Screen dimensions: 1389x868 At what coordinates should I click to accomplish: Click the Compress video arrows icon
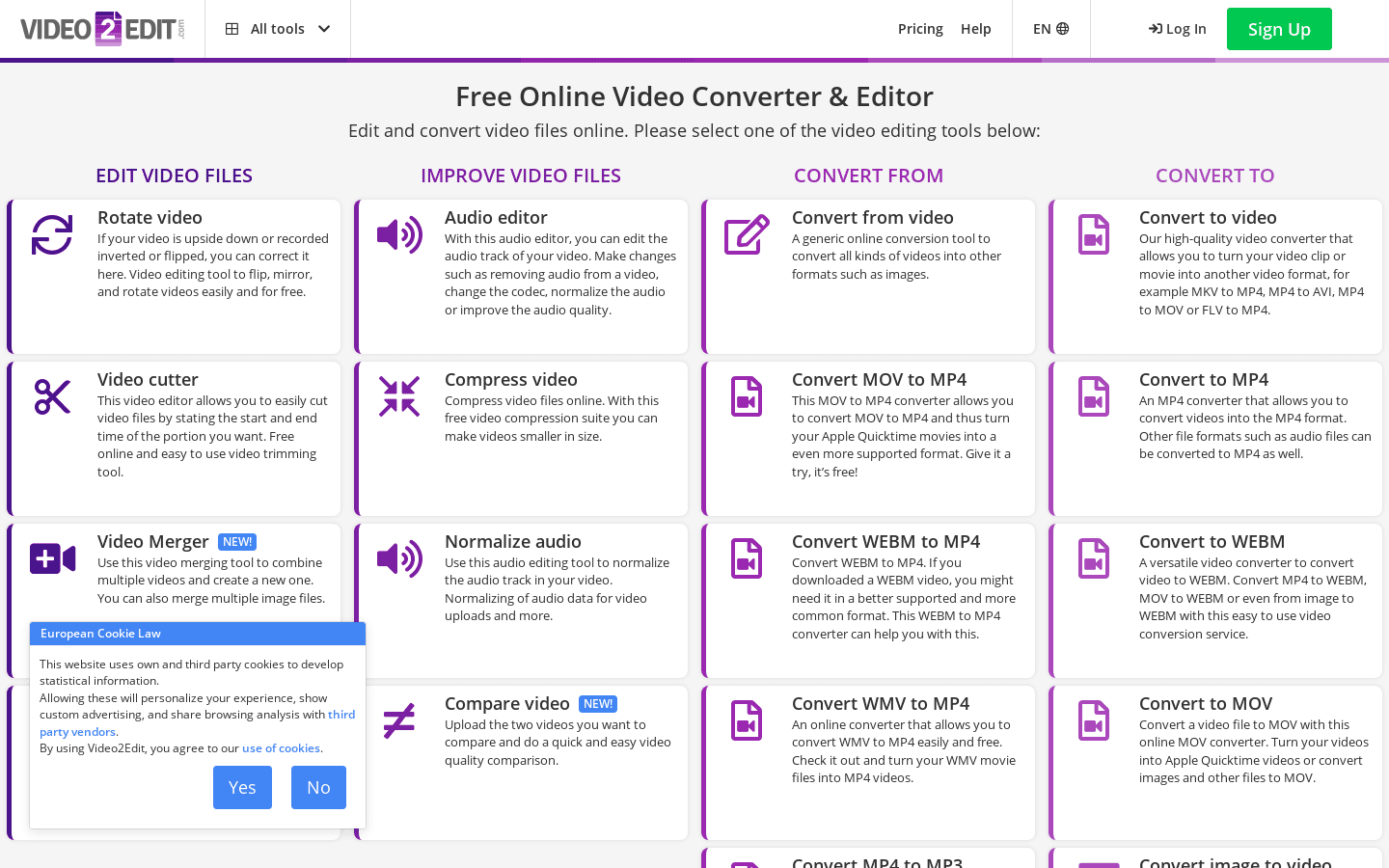399,396
